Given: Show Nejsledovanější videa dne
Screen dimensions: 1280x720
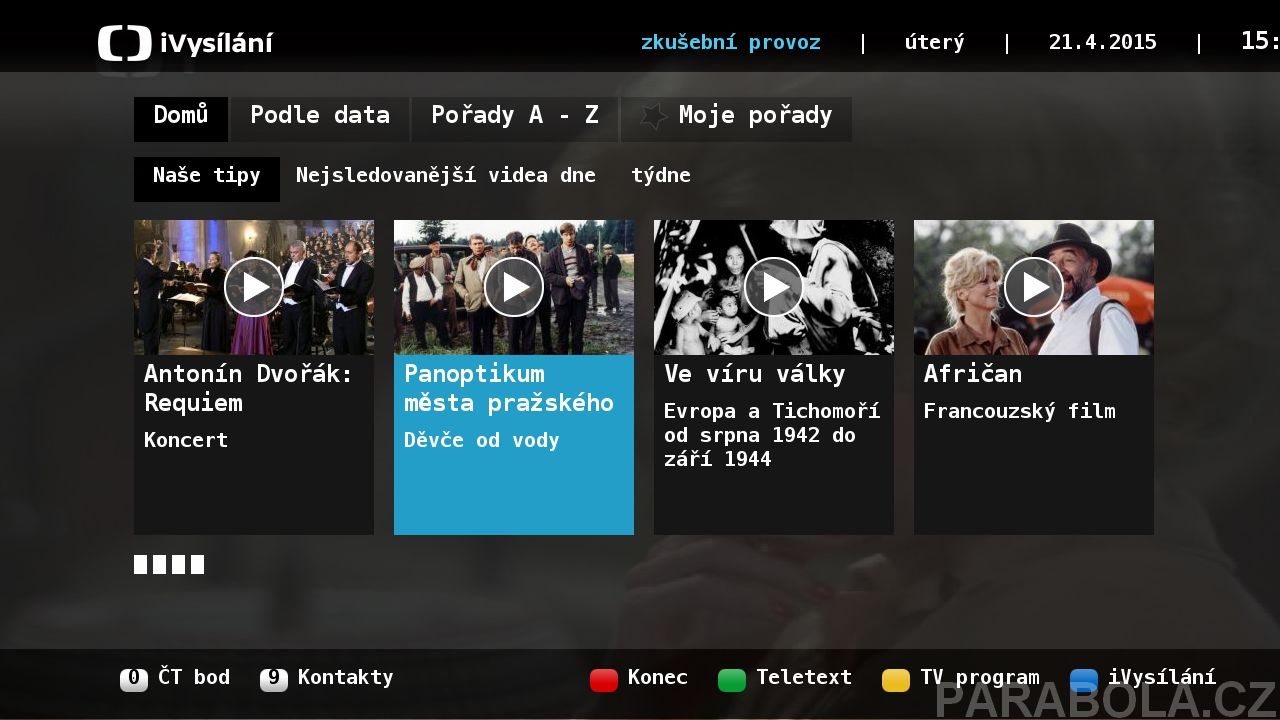Looking at the screenshot, I should [446, 176].
